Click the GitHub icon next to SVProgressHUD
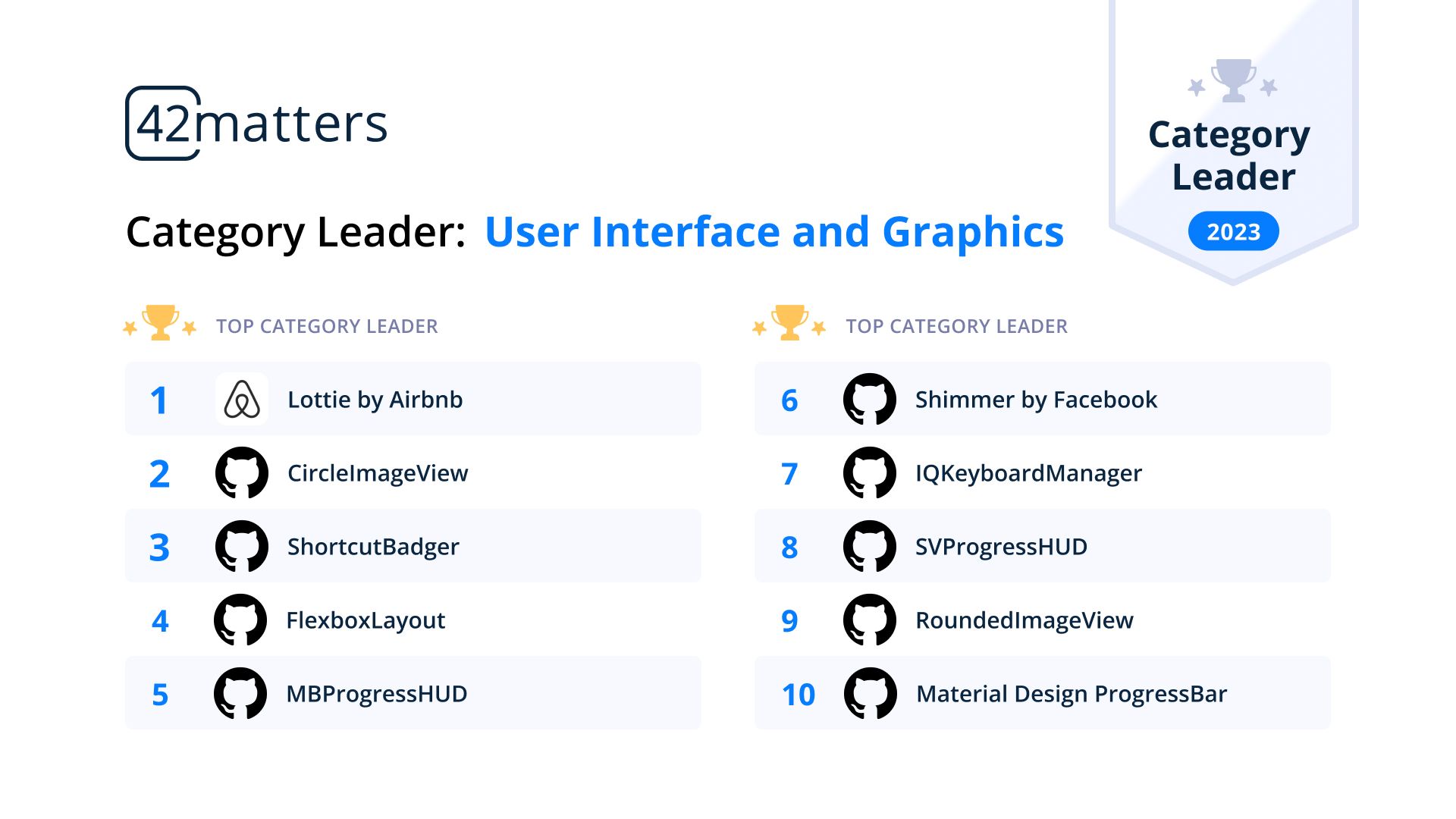Image resolution: width=1456 pixels, height=819 pixels. click(870, 546)
